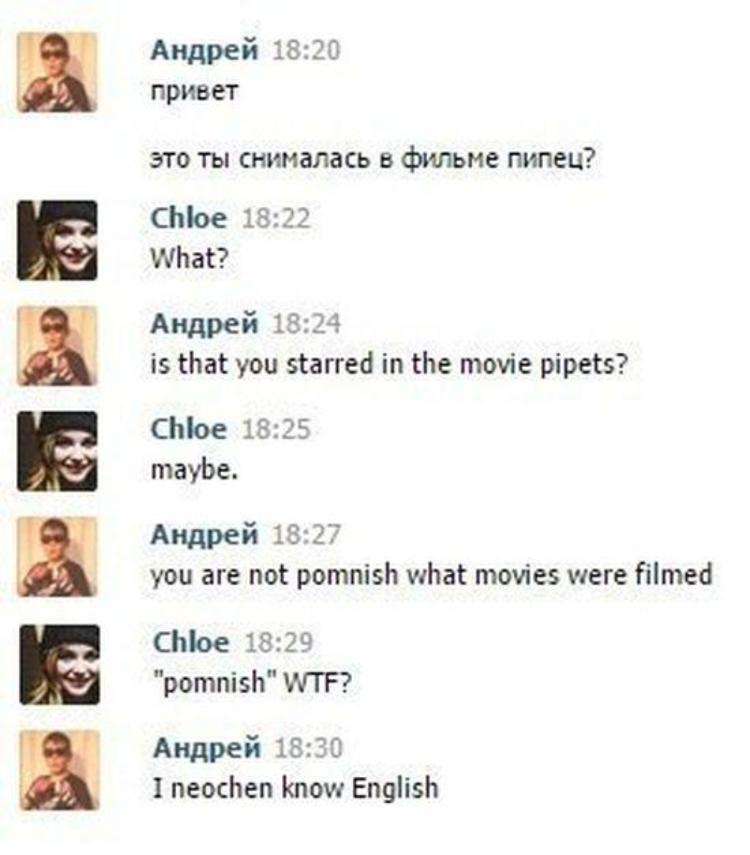Open Chloe's avatar next to the "pomnish" WTF reply
Viewport: 750px width, 855px height.
pos(59,664)
